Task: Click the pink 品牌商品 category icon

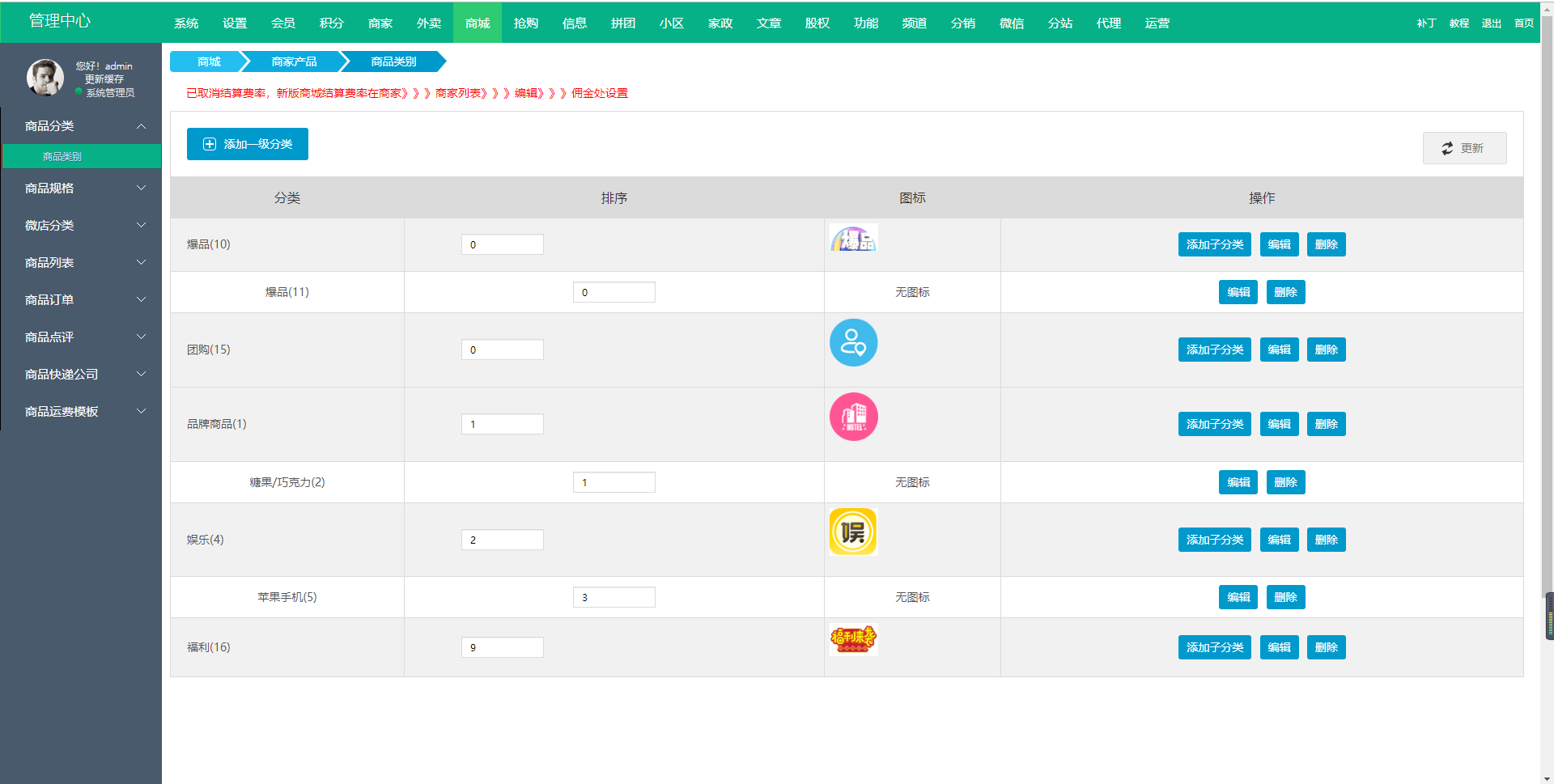Action: click(x=853, y=417)
